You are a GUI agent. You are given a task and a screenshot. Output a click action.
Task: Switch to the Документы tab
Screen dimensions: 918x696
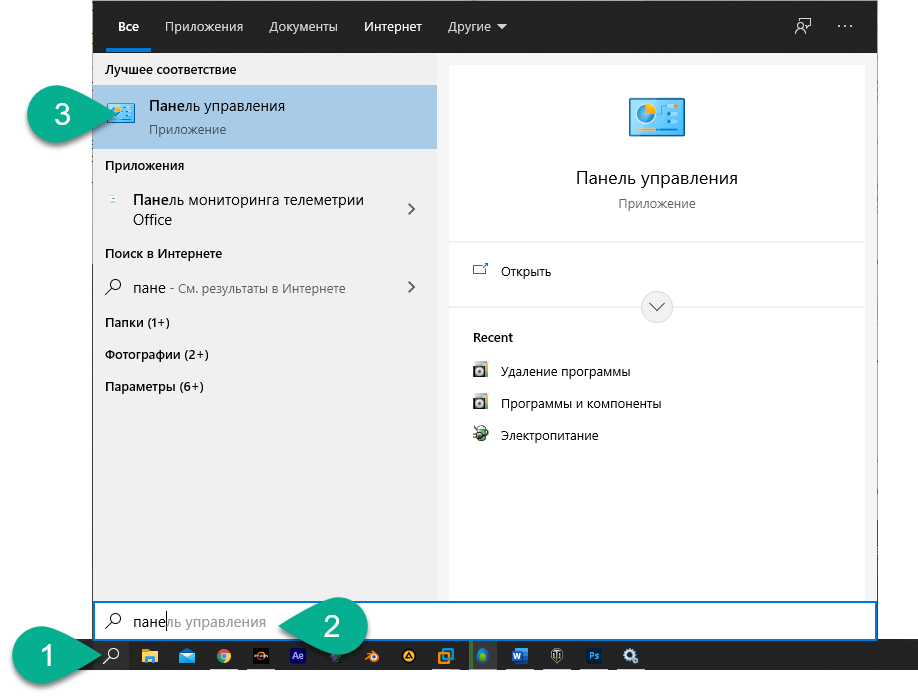coord(303,26)
